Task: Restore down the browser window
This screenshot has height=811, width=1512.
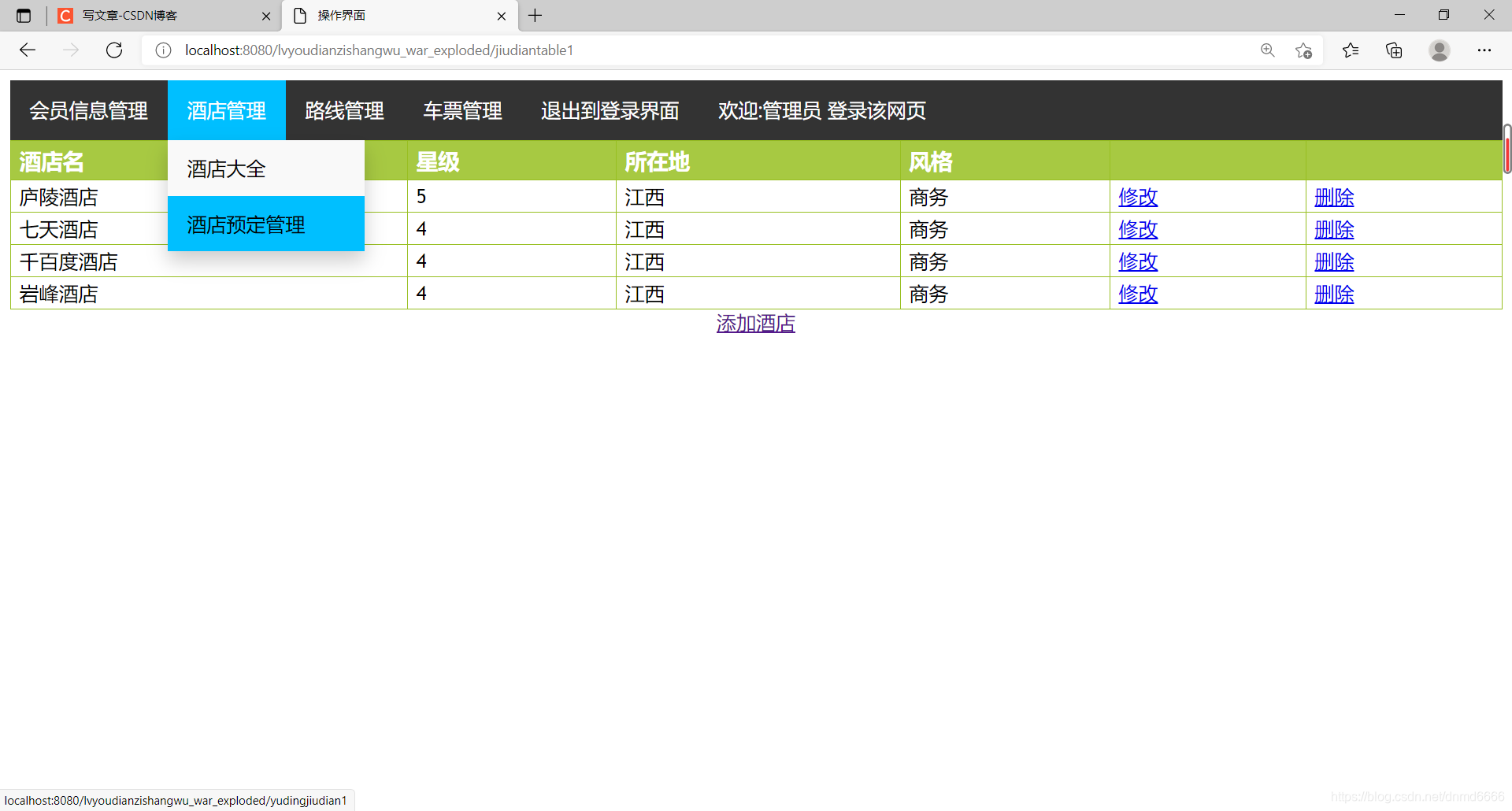Action: tap(1443, 15)
